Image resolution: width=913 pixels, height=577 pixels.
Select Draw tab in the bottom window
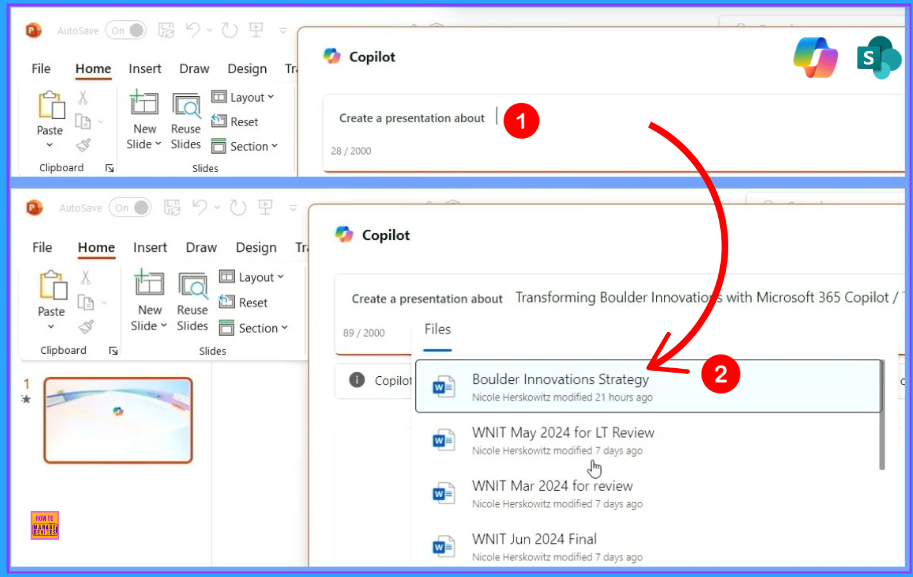coord(201,247)
